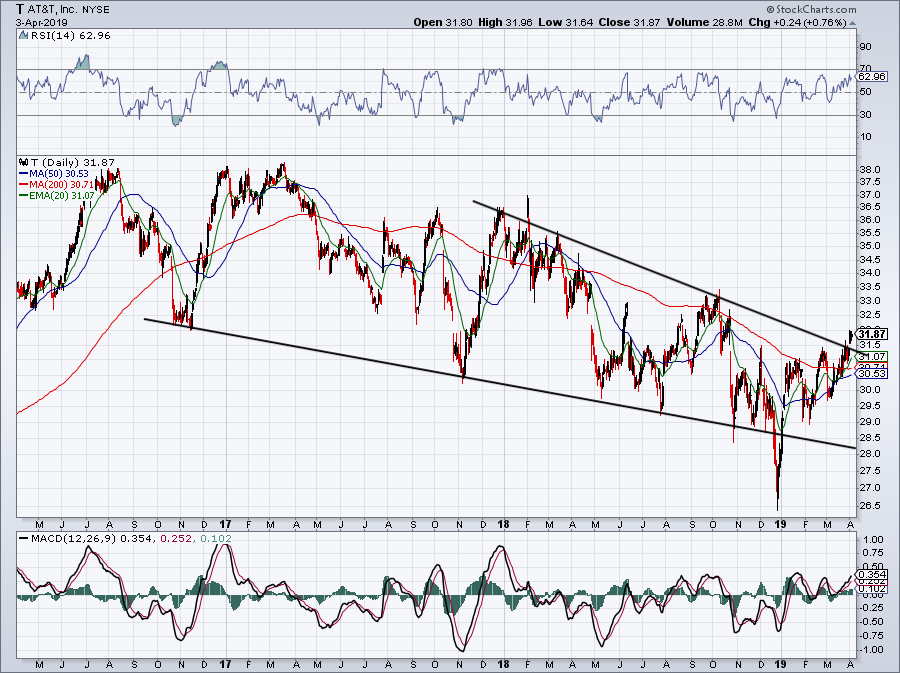Click the 62.96 tag on the RSI axis
The height and width of the screenshot is (673, 900).
point(873,76)
